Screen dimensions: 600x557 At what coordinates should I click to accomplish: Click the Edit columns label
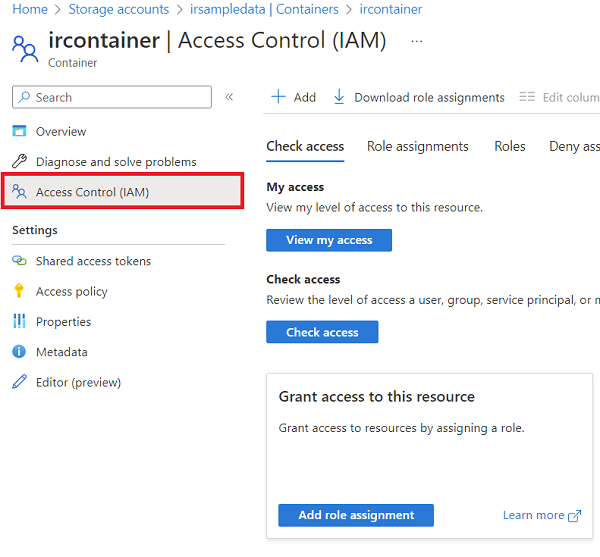(x=571, y=98)
